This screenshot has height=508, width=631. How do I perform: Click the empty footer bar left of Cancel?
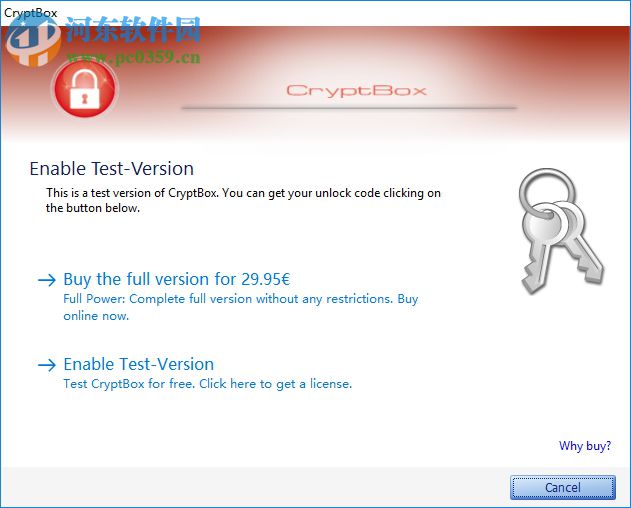point(250,487)
